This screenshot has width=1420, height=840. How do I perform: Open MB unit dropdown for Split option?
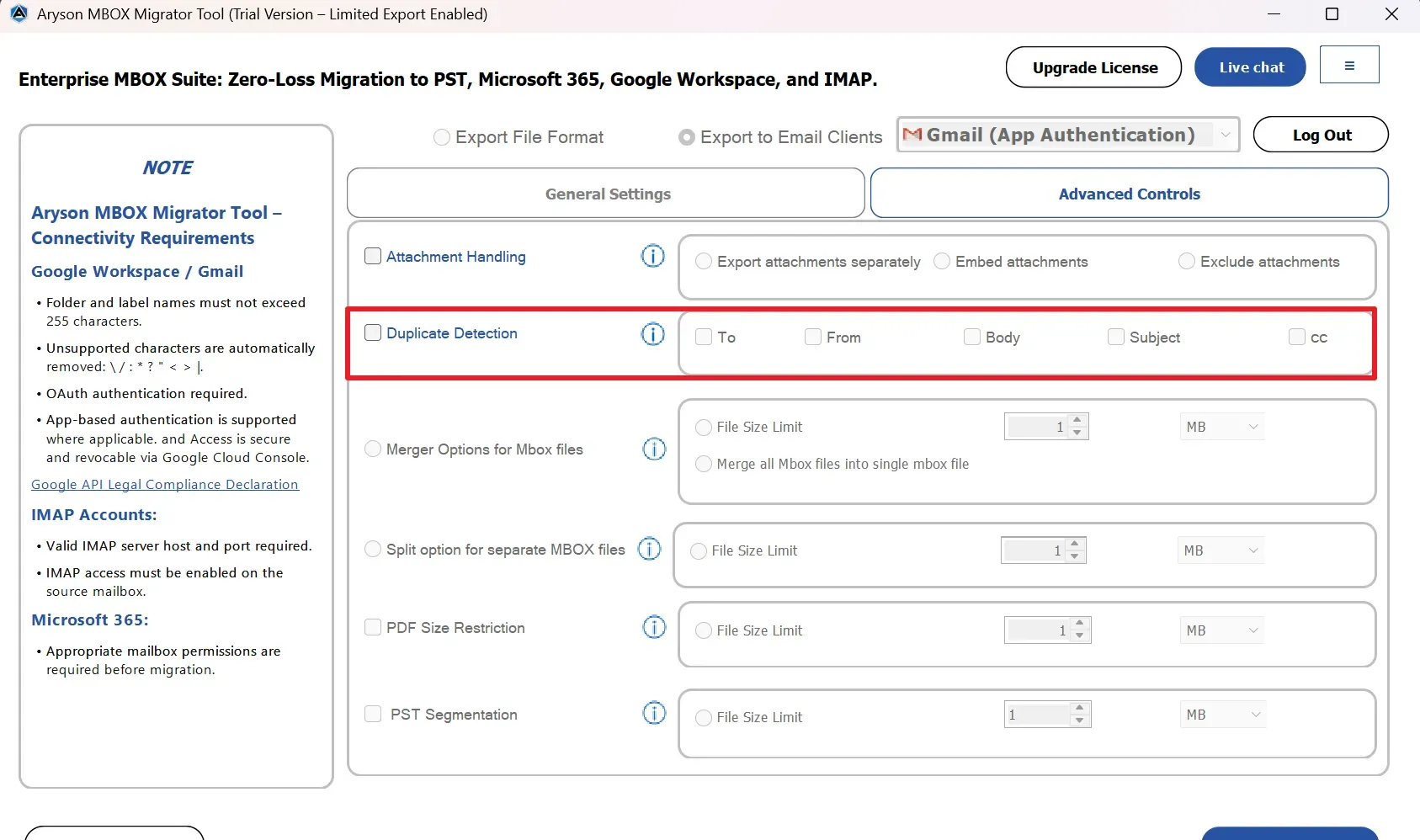point(1221,550)
